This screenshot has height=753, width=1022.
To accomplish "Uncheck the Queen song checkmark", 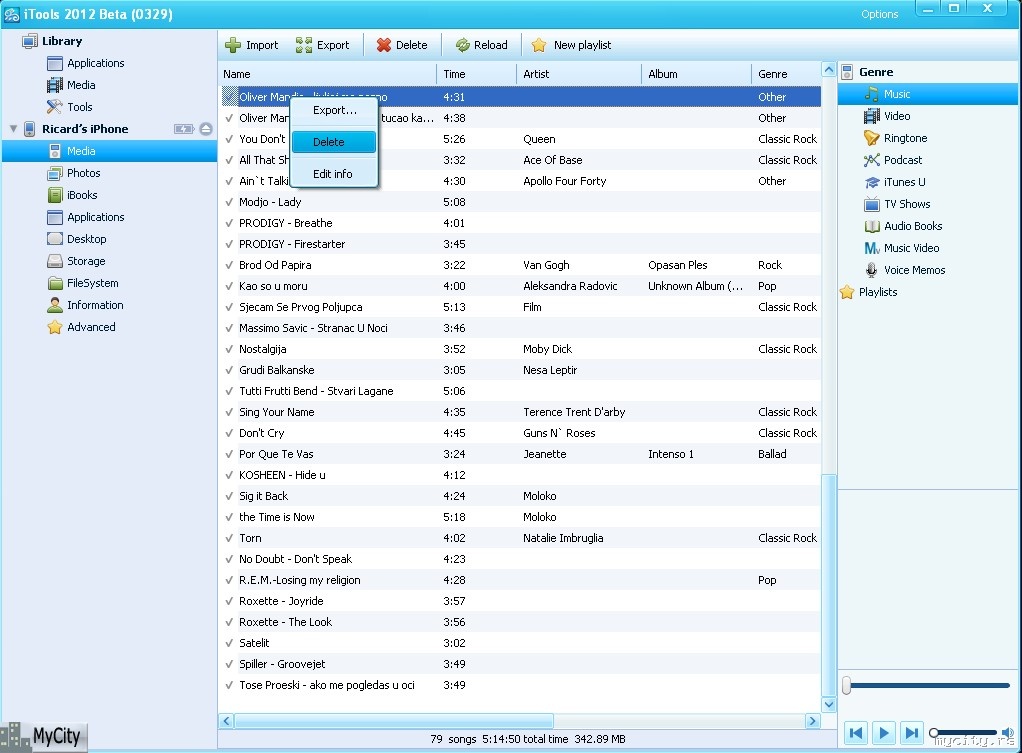I will 229,139.
